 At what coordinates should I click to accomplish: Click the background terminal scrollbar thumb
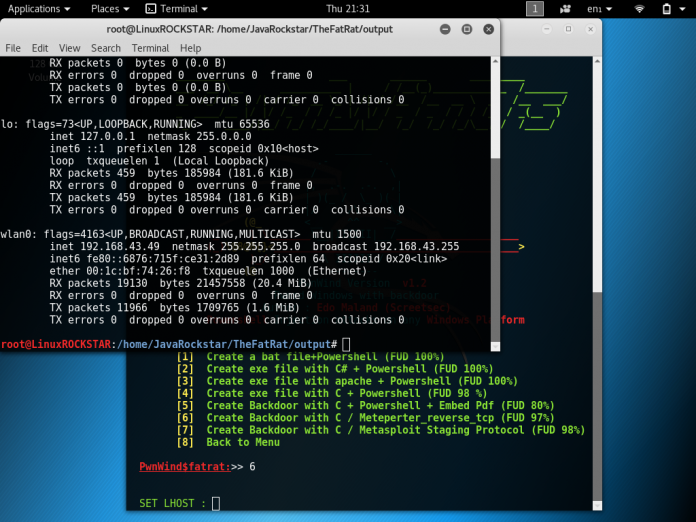(x=597, y=396)
